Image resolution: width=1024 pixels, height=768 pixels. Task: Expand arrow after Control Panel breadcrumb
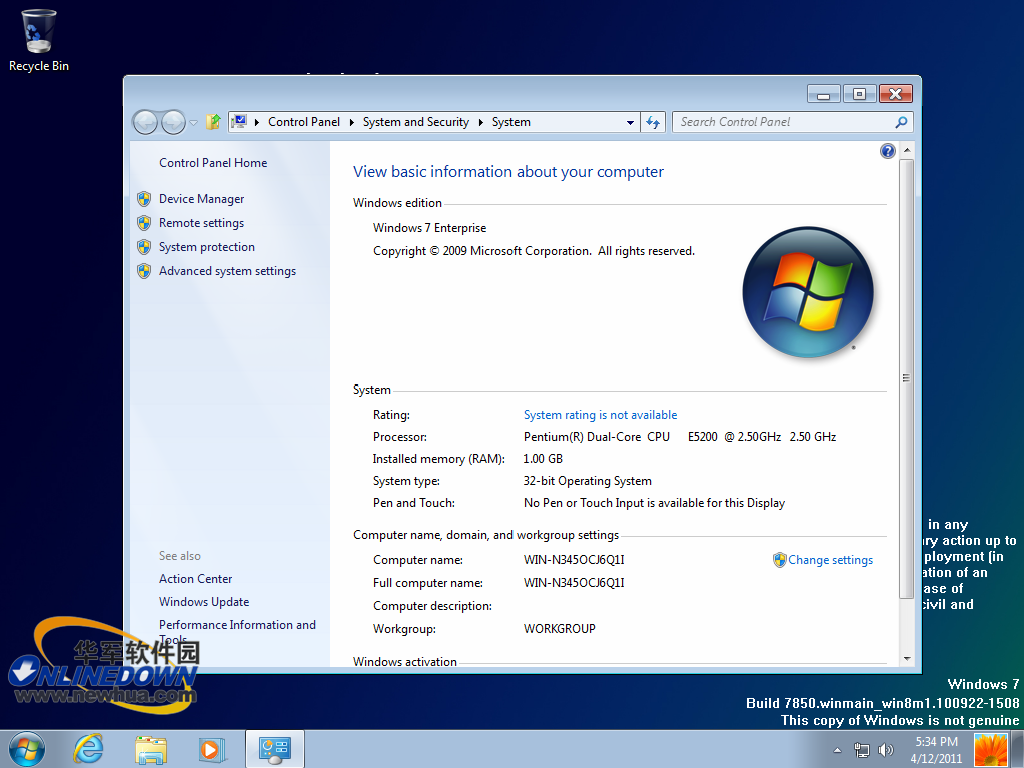351,122
